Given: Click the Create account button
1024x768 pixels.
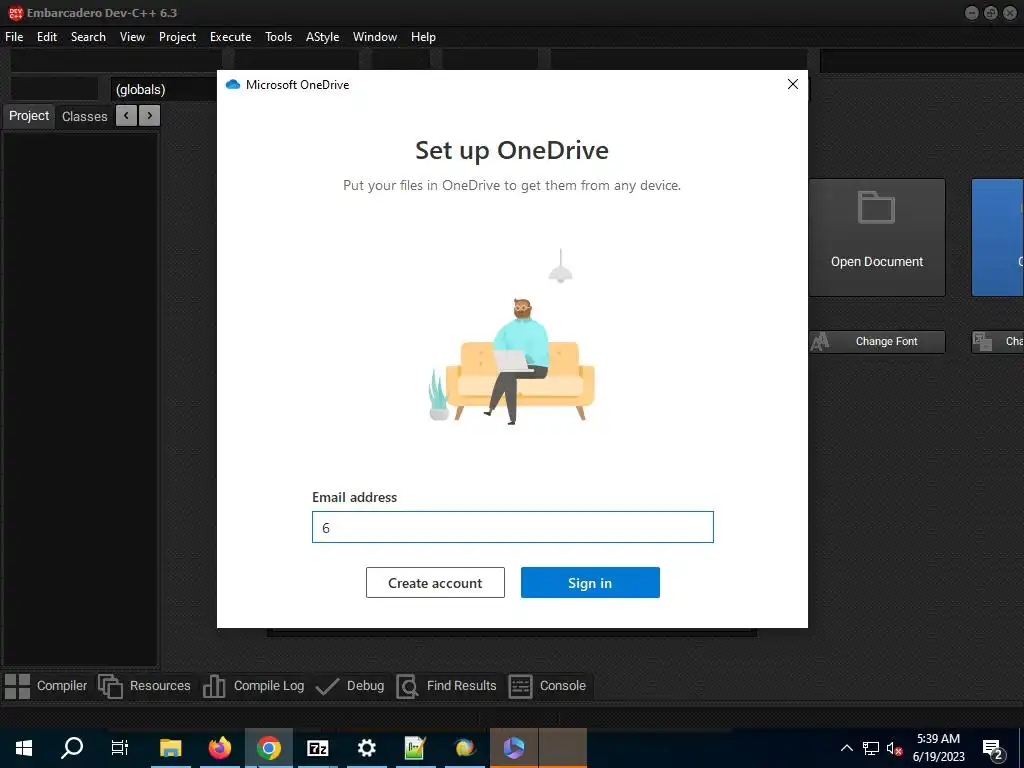Looking at the screenshot, I should pyautogui.click(x=435, y=583).
